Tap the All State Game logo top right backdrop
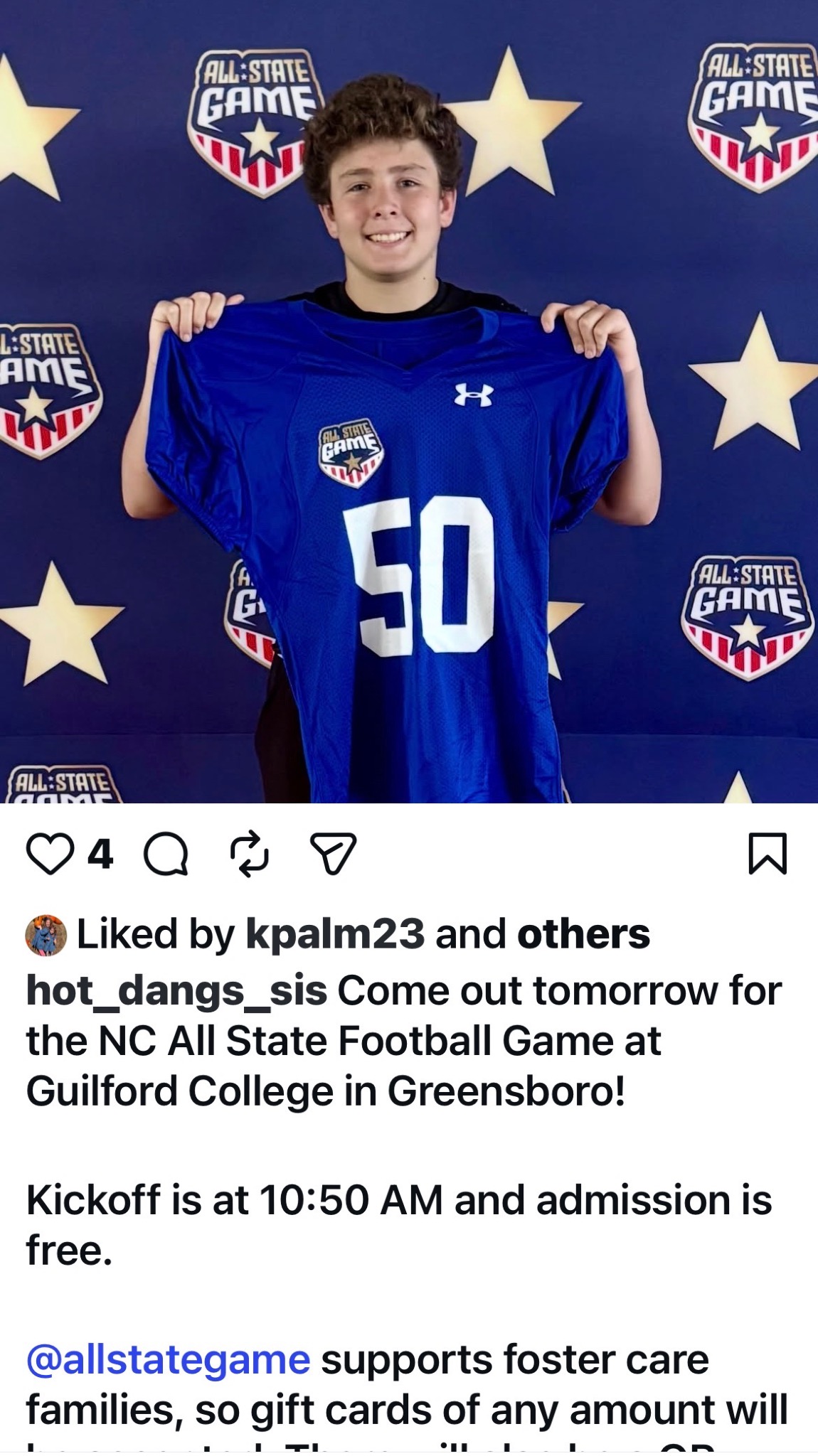The height and width of the screenshot is (1456, 818). [754, 117]
